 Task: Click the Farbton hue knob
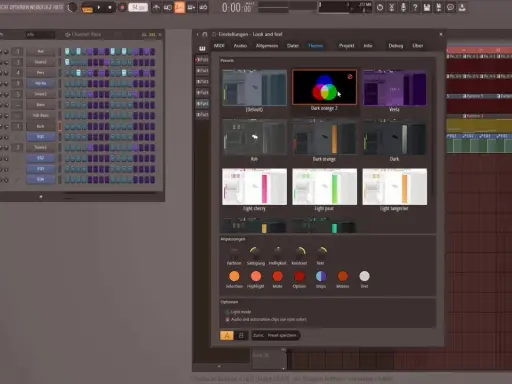coord(234,252)
